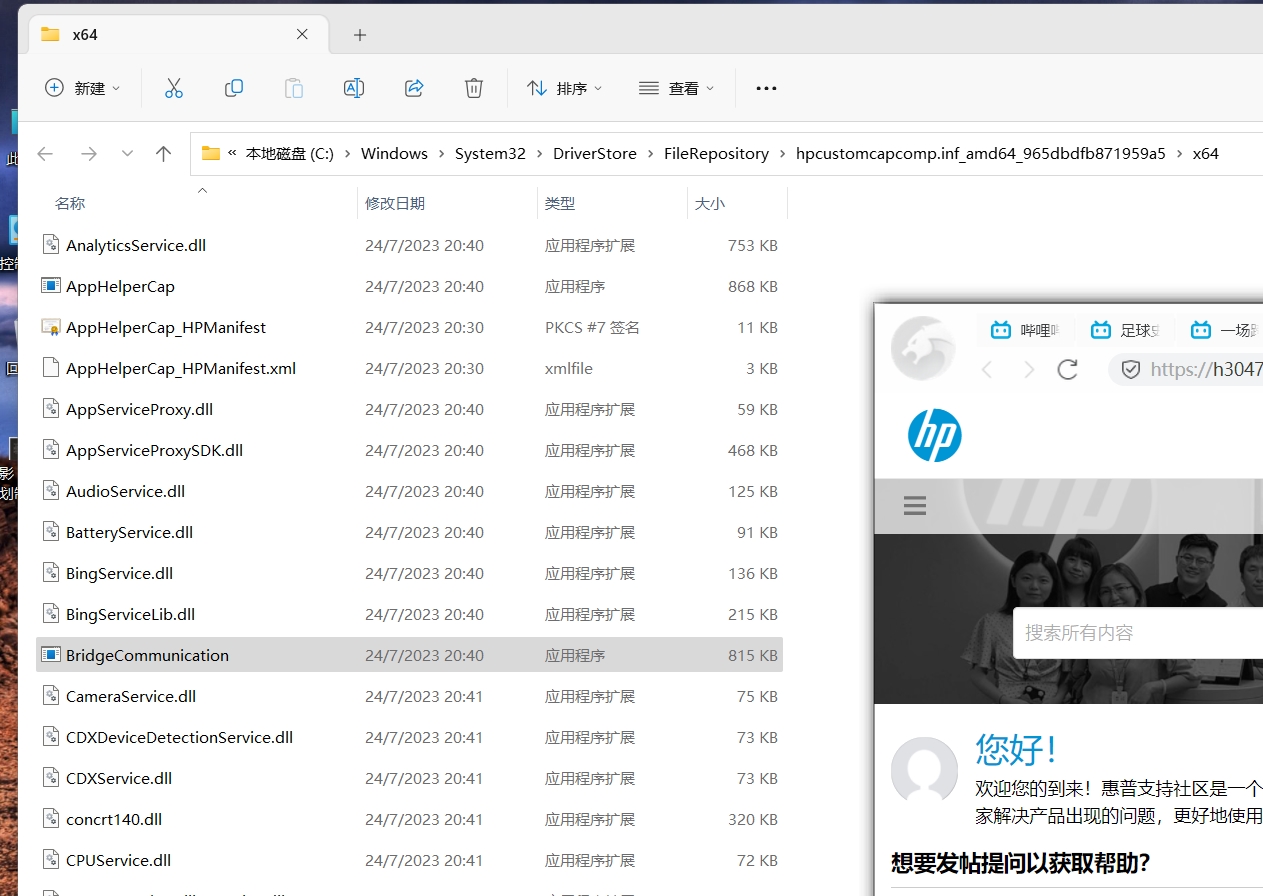This screenshot has height=896, width=1263.
Task: Expand chevron after System32 breadcrumb
Action: (540, 153)
